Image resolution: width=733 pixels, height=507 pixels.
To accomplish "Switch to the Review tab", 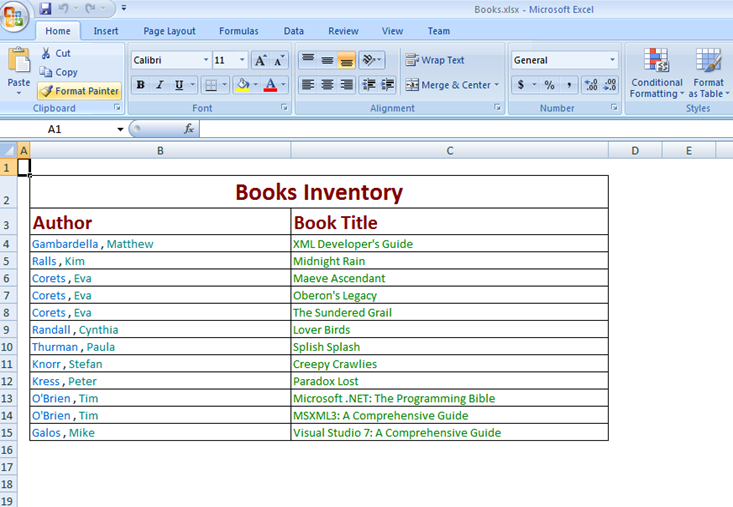I will point(343,31).
